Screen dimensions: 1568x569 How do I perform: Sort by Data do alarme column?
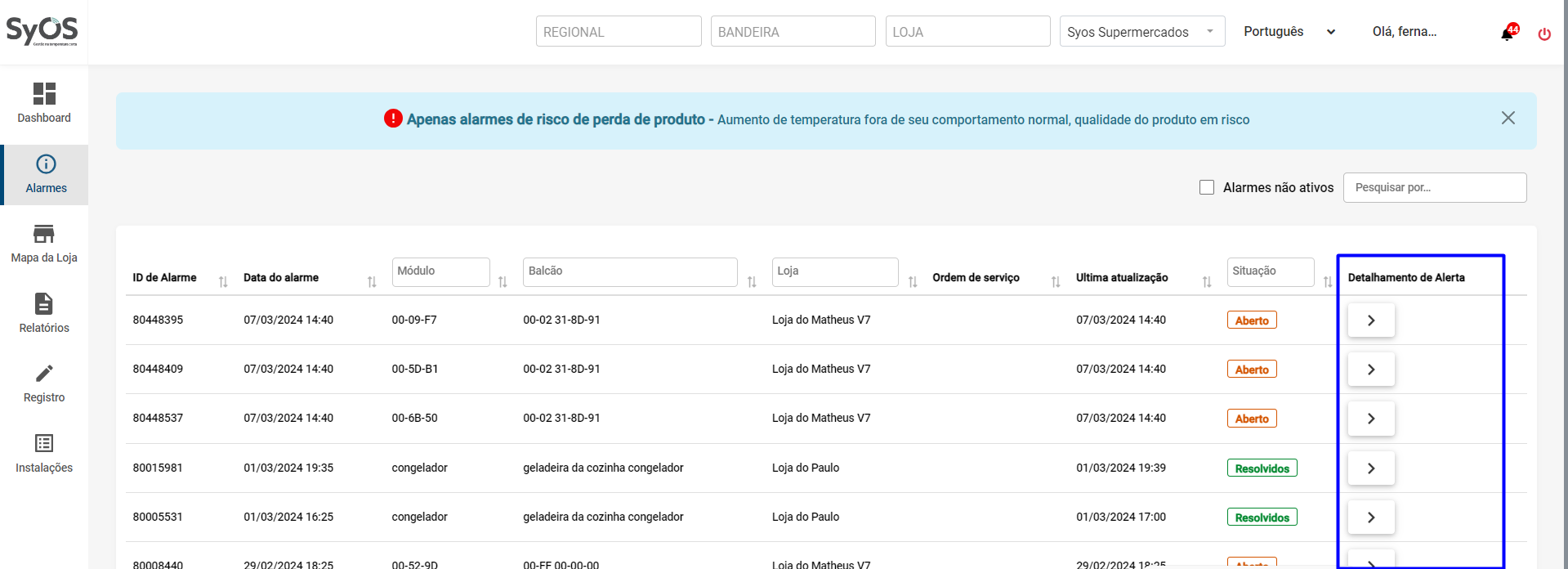click(x=372, y=282)
